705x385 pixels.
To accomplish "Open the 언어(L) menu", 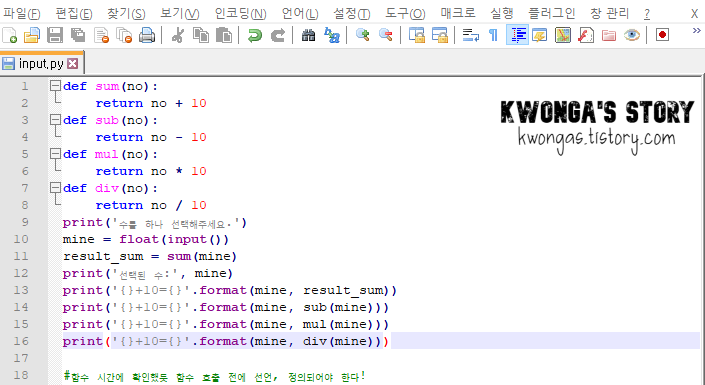I will pyautogui.click(x=300, y=13).
